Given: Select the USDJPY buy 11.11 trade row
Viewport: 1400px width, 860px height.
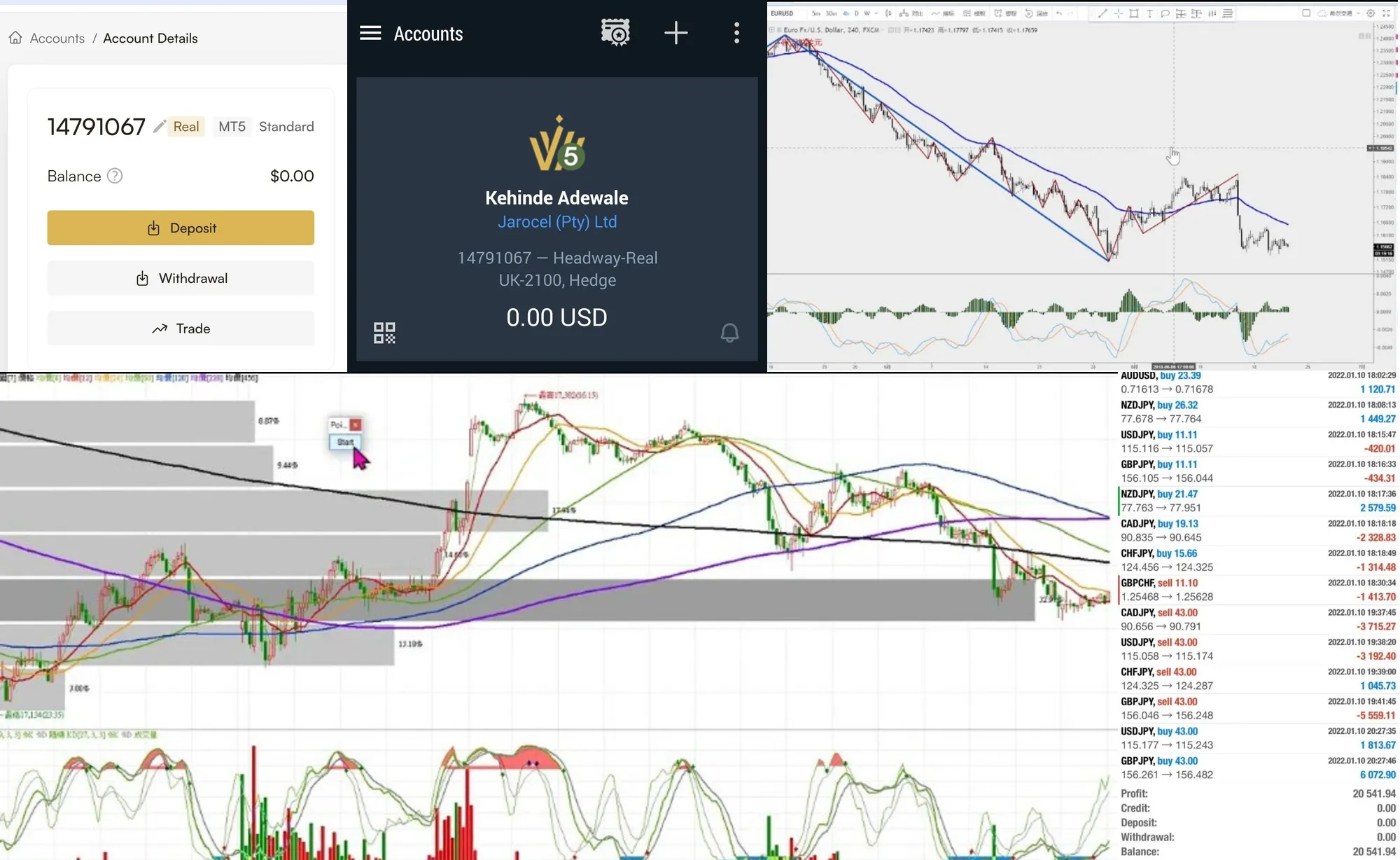Looking at the screenshot, I should [1258, 441].
